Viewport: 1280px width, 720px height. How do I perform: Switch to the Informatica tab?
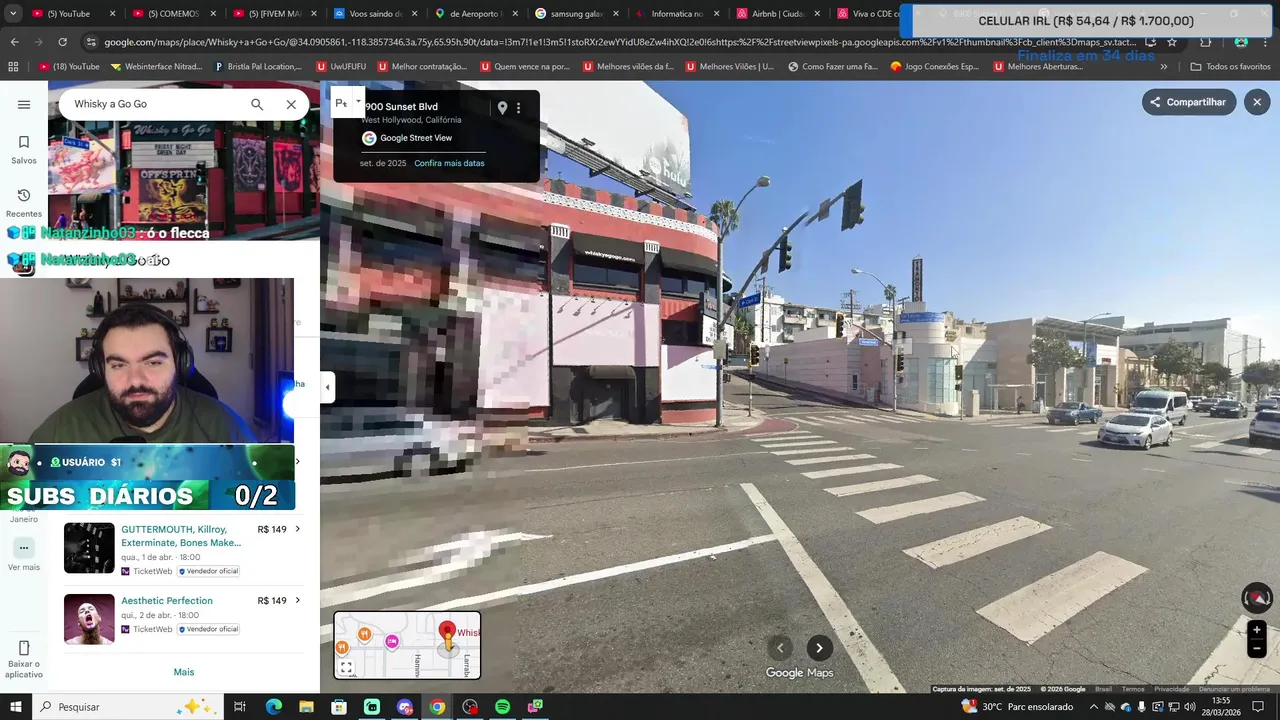(x=676, y=14)
